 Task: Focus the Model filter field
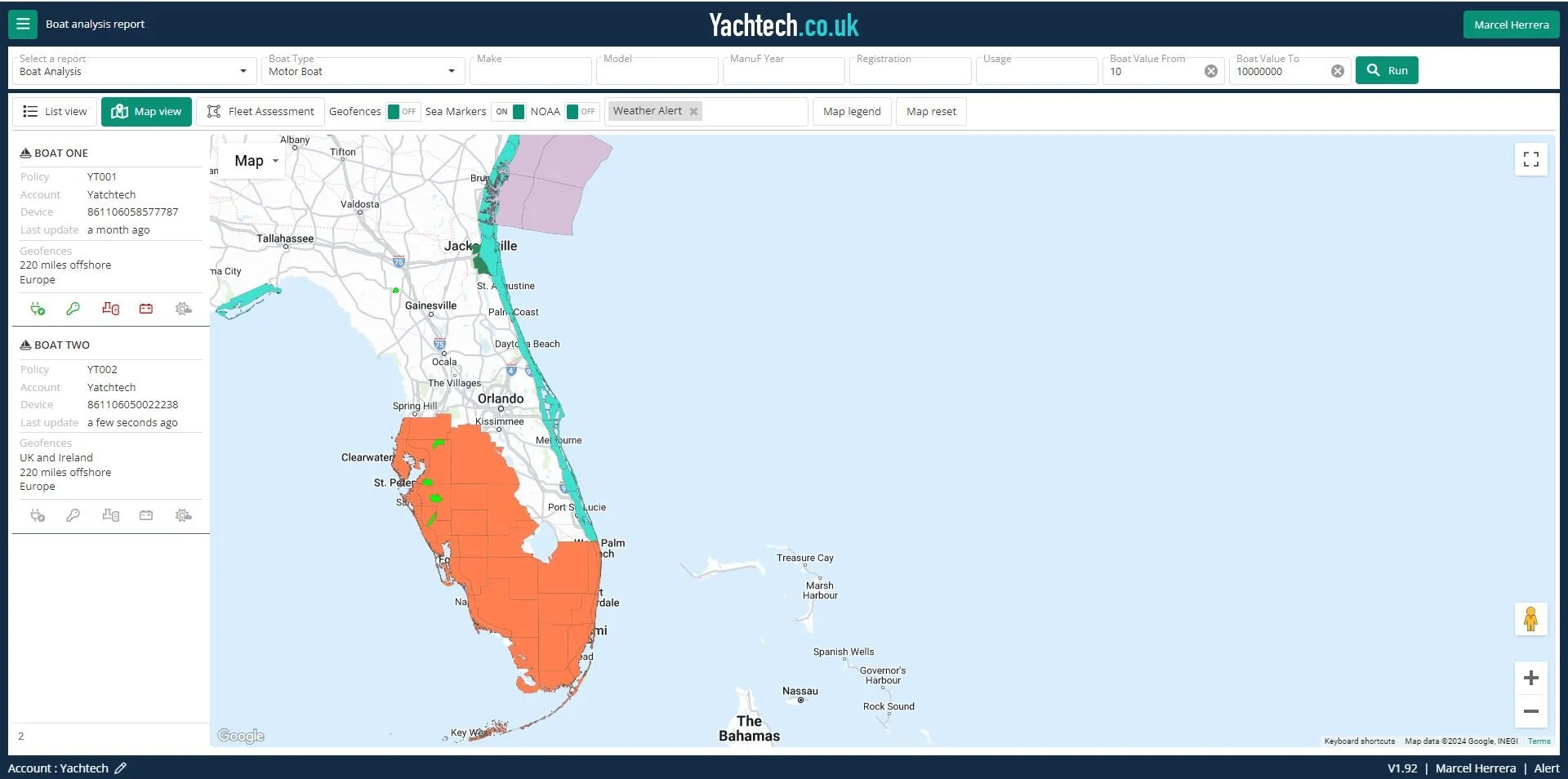tap(657, 71)
